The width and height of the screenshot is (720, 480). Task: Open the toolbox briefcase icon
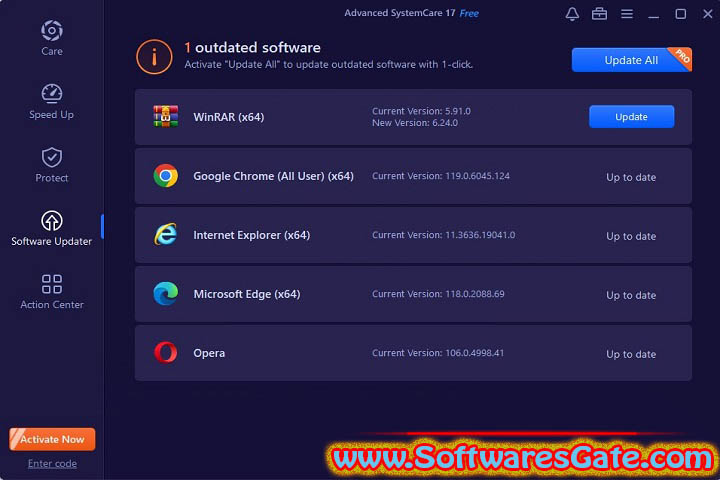(x=599, y=14)
